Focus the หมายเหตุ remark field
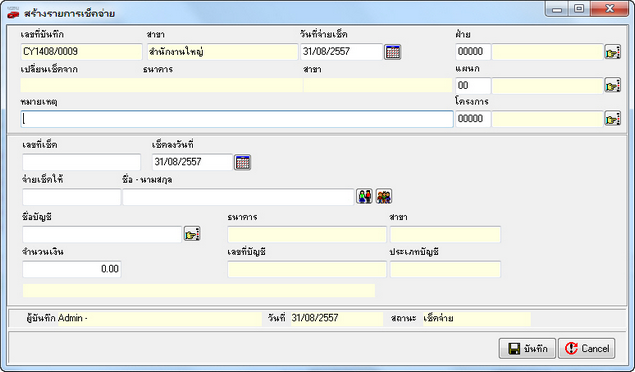Image resolution: width=635 pixels, height=372 pixels. tap(237, 119)
